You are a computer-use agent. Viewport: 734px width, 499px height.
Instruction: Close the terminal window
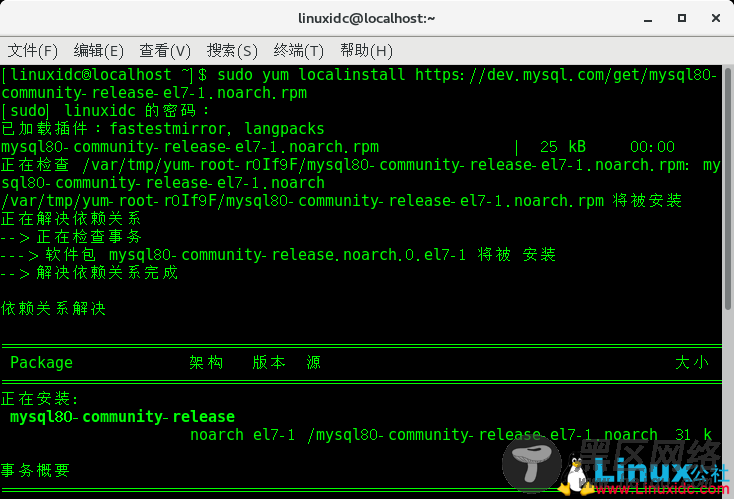tap(716, 18)
